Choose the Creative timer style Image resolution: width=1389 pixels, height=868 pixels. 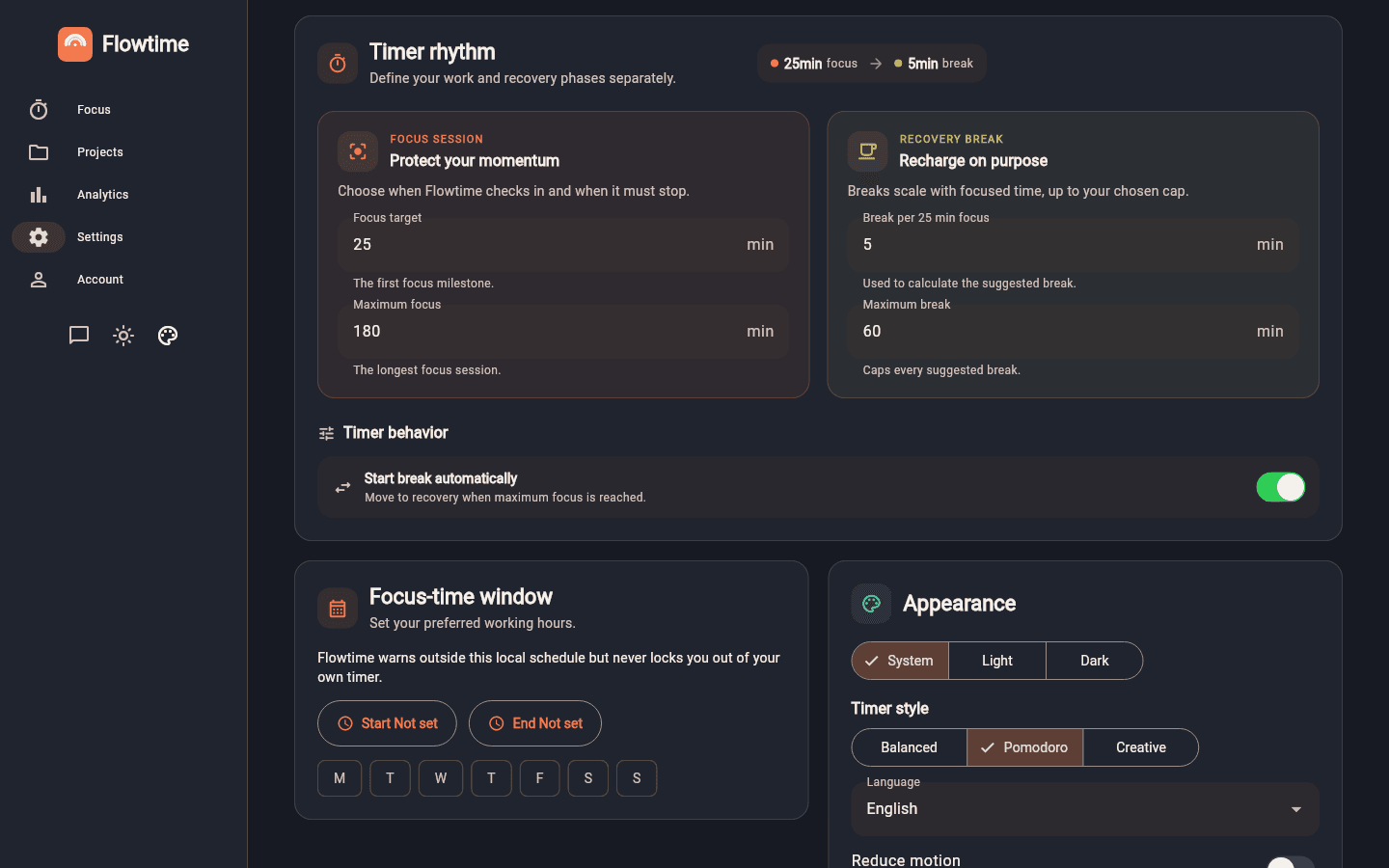click(1141, 747)
